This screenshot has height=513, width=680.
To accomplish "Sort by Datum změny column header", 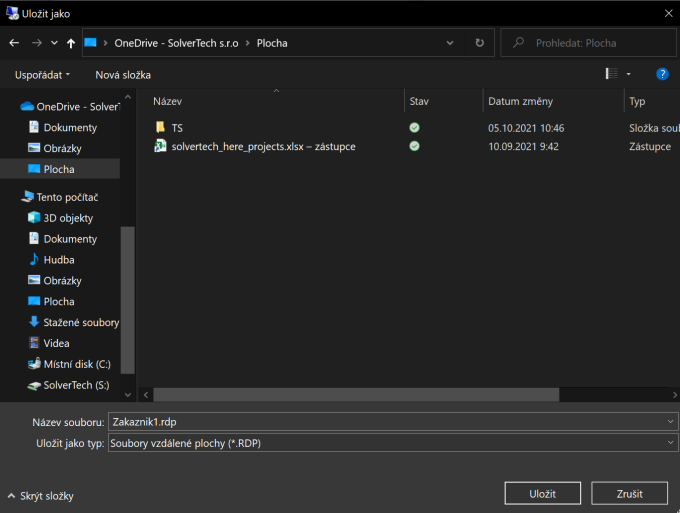I will point(520,101).
